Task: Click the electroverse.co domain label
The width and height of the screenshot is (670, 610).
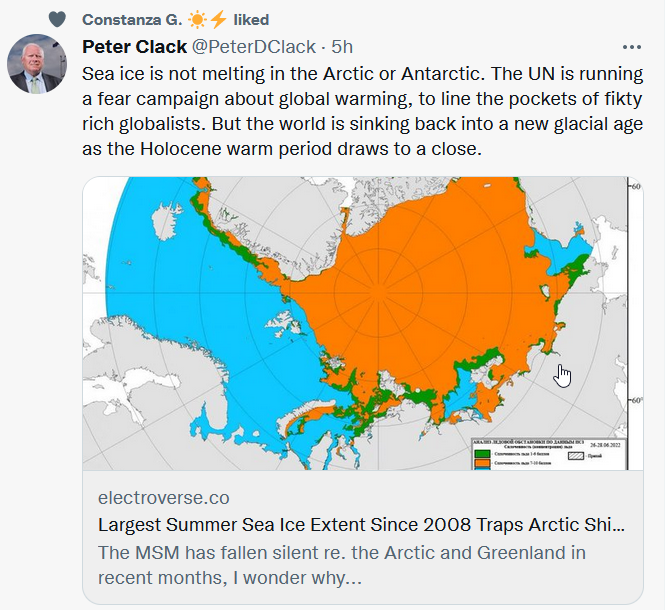Action: [x=164, y=498]
